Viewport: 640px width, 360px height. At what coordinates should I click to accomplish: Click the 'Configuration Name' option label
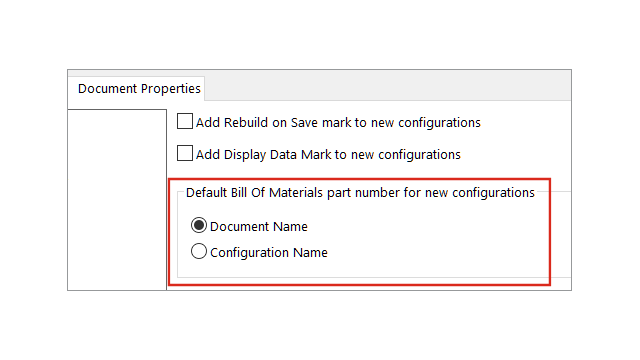pos(269,253)
